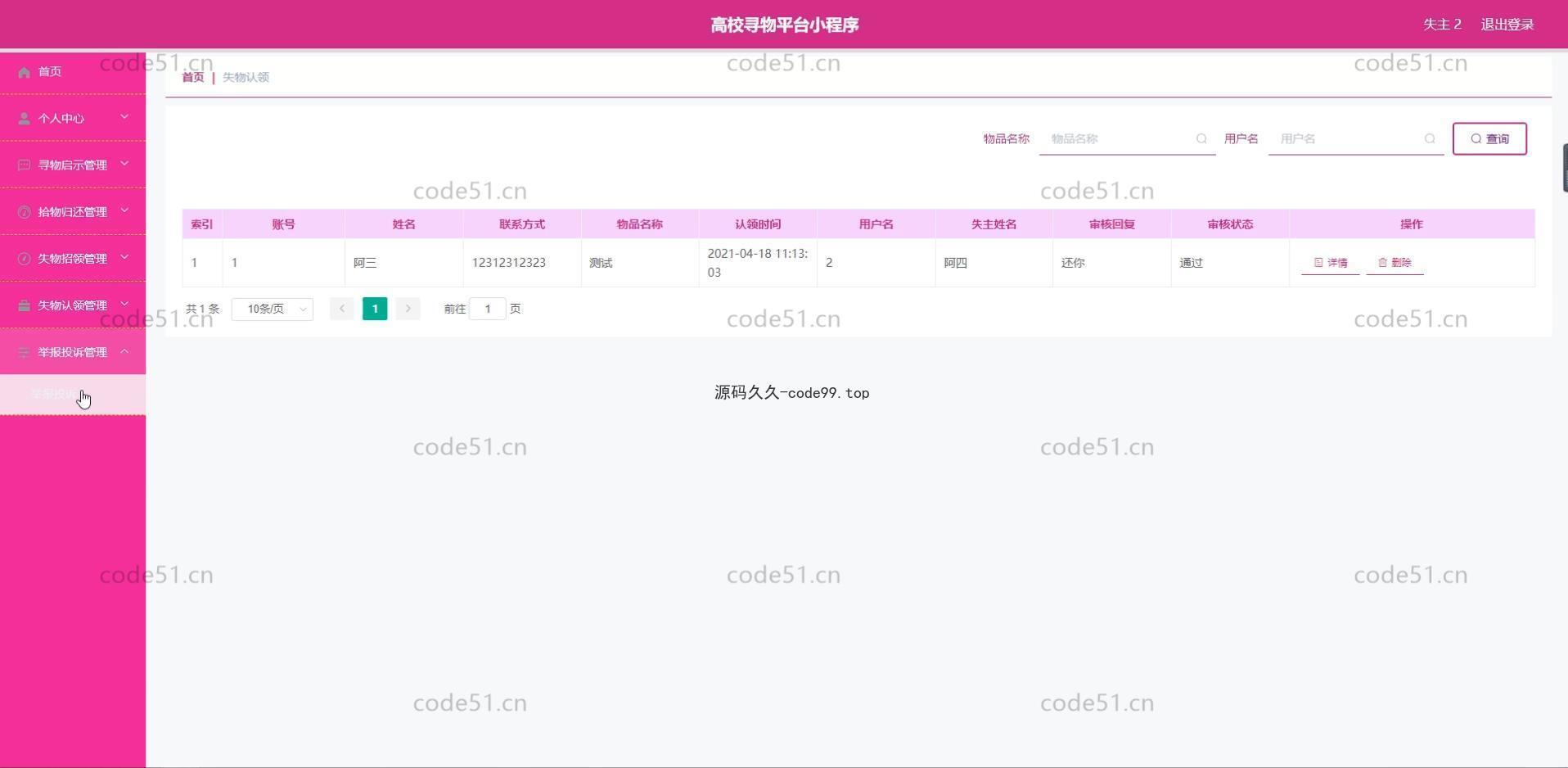Click 删除 button for 阿三 row
Viewport: 1568px width, 768px height.
pyautogui.click(x=1395, y=263)
